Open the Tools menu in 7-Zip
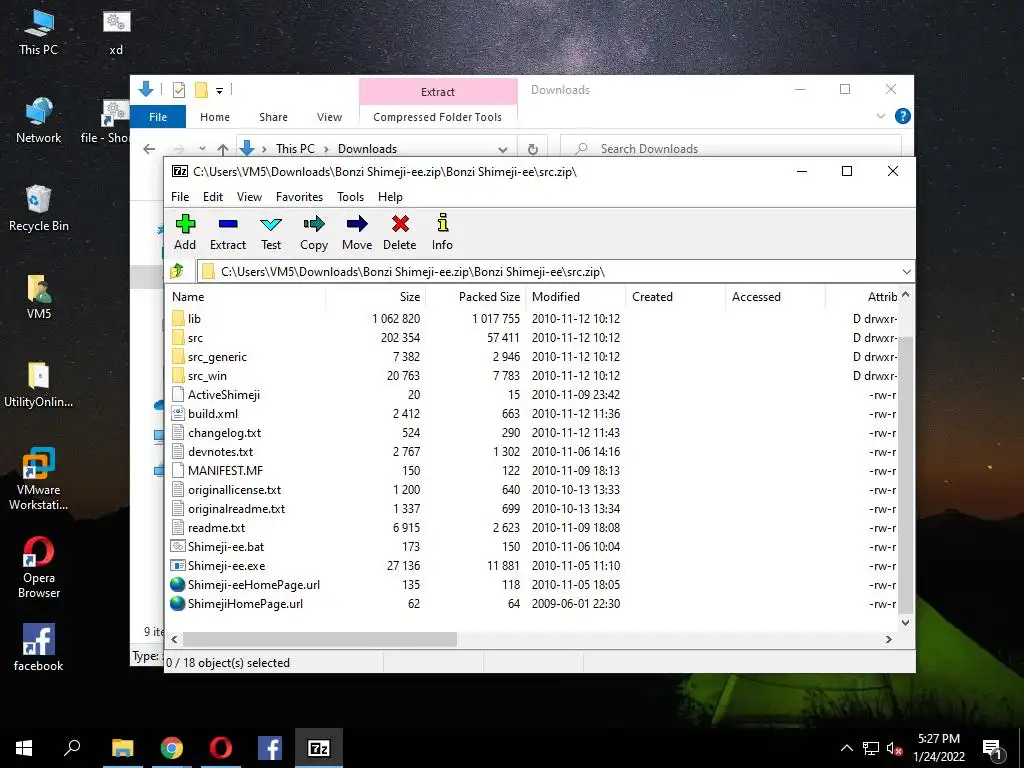The image size is (1024, 768). pos(350,197)
